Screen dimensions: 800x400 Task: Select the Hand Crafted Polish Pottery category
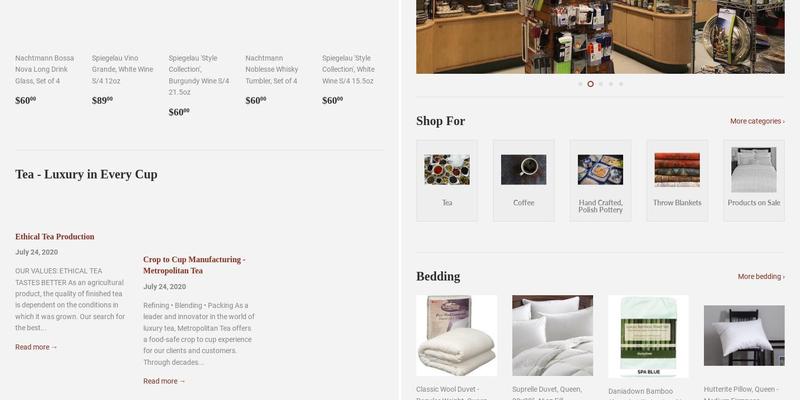[601, 181]
